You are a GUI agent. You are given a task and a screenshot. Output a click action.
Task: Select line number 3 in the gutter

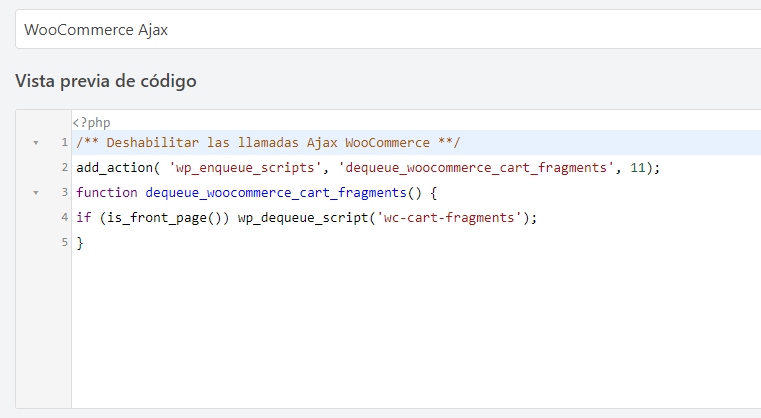pos(65,192)
